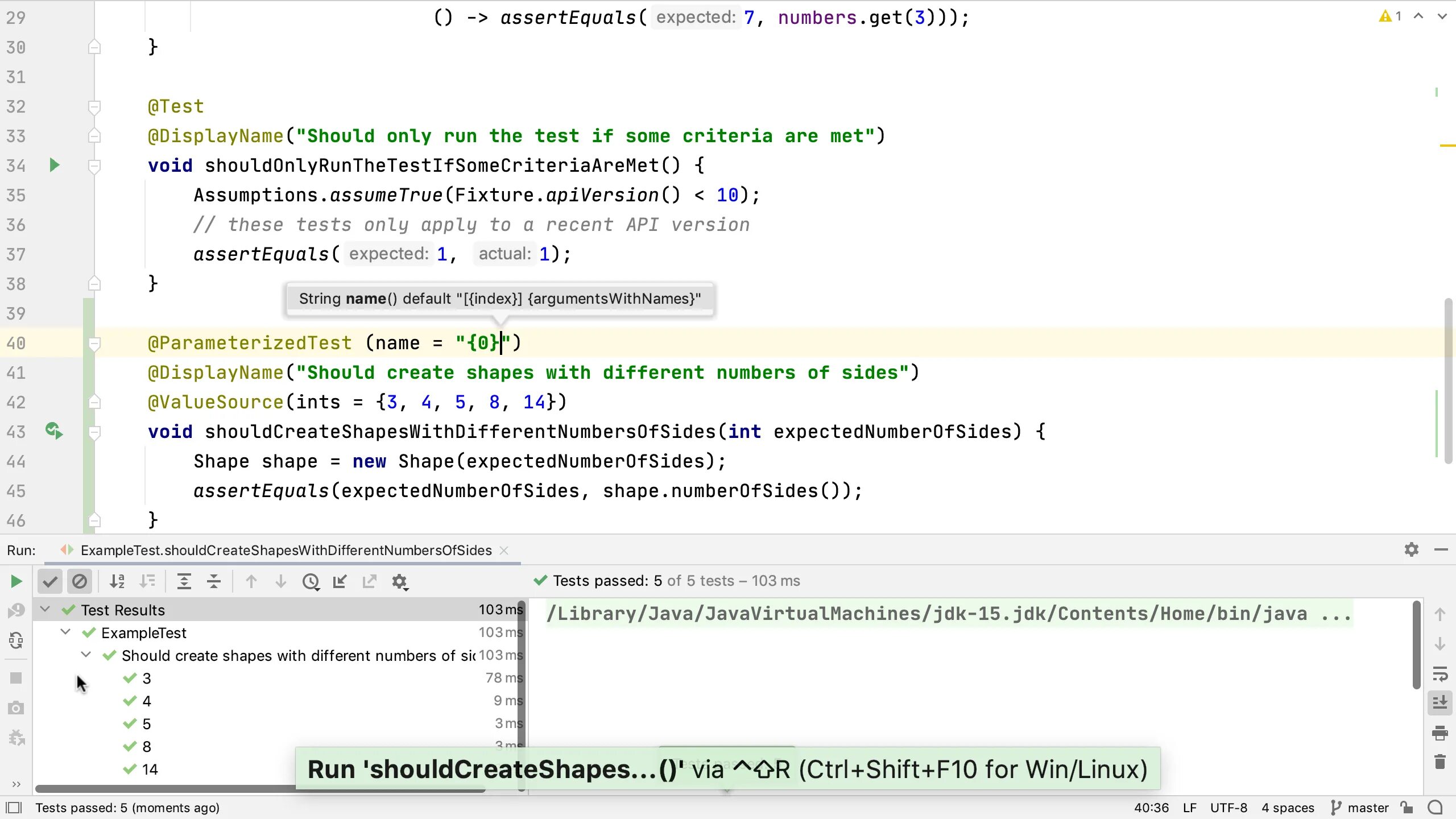Select test result item 14
Image resolution: width=1456 pixels, height=819 pixels.
(x=150, y=770)
